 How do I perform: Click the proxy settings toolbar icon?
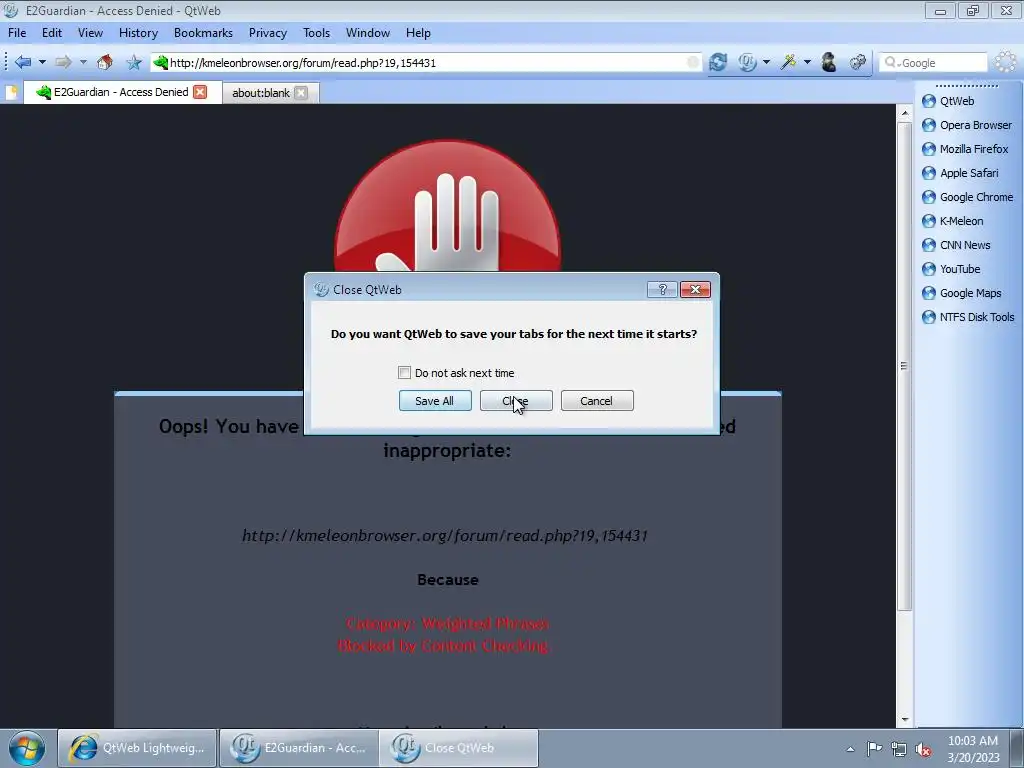click(858, 62)
